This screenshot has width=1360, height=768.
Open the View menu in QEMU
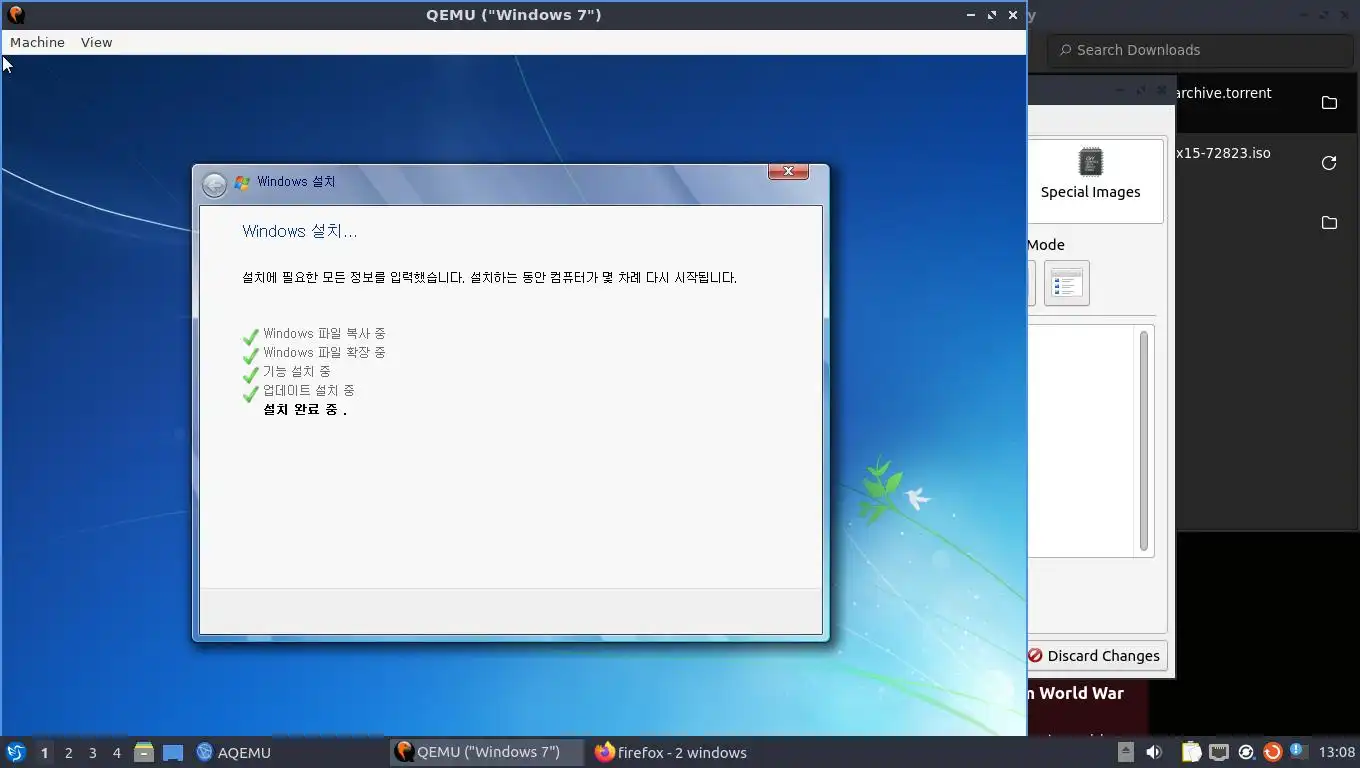click(96, 42)
